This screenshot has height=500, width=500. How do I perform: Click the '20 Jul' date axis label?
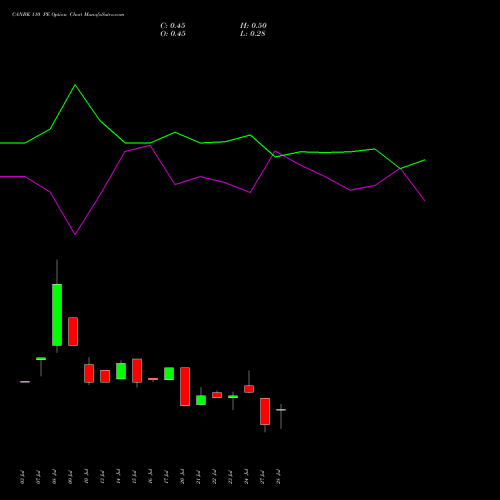point(182,477)
